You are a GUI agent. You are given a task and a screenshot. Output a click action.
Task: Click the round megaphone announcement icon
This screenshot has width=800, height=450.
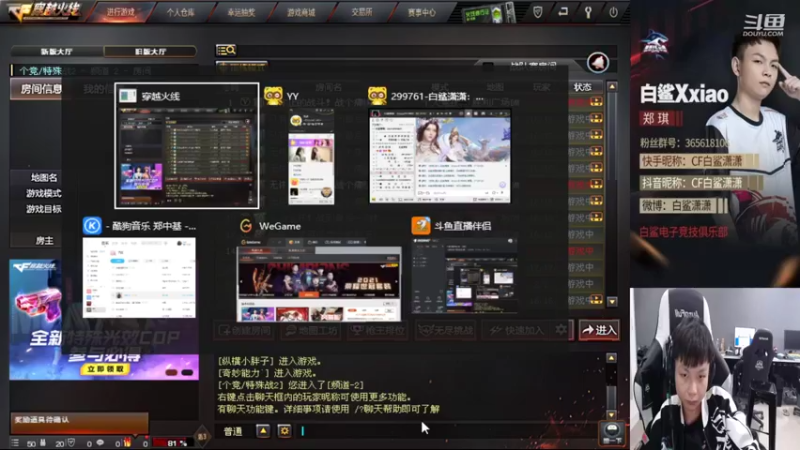tap(597, 63)
